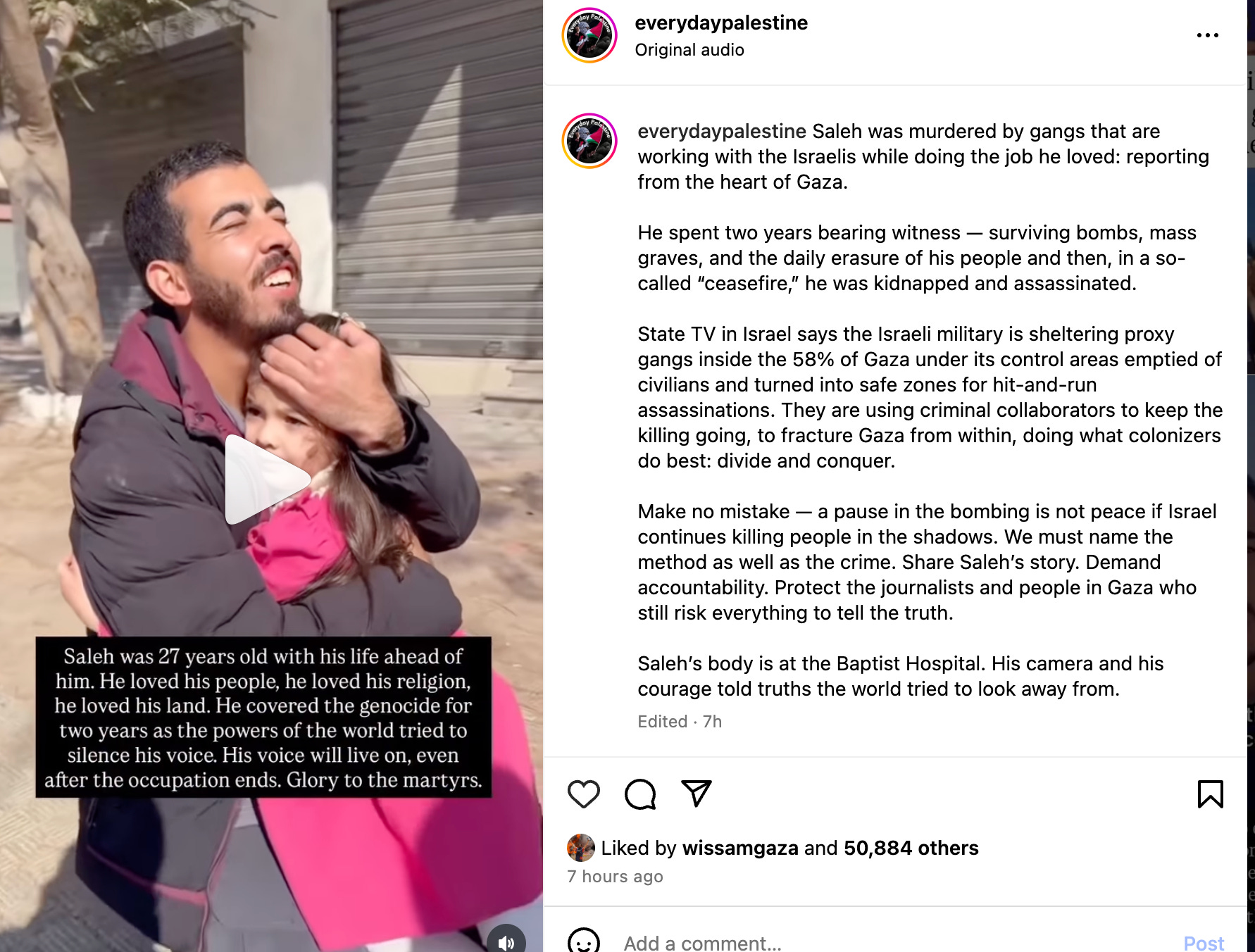This screenshot has height=952, width=1255.
Task: Mute the video with speaker icon
Action: [506, 941]
